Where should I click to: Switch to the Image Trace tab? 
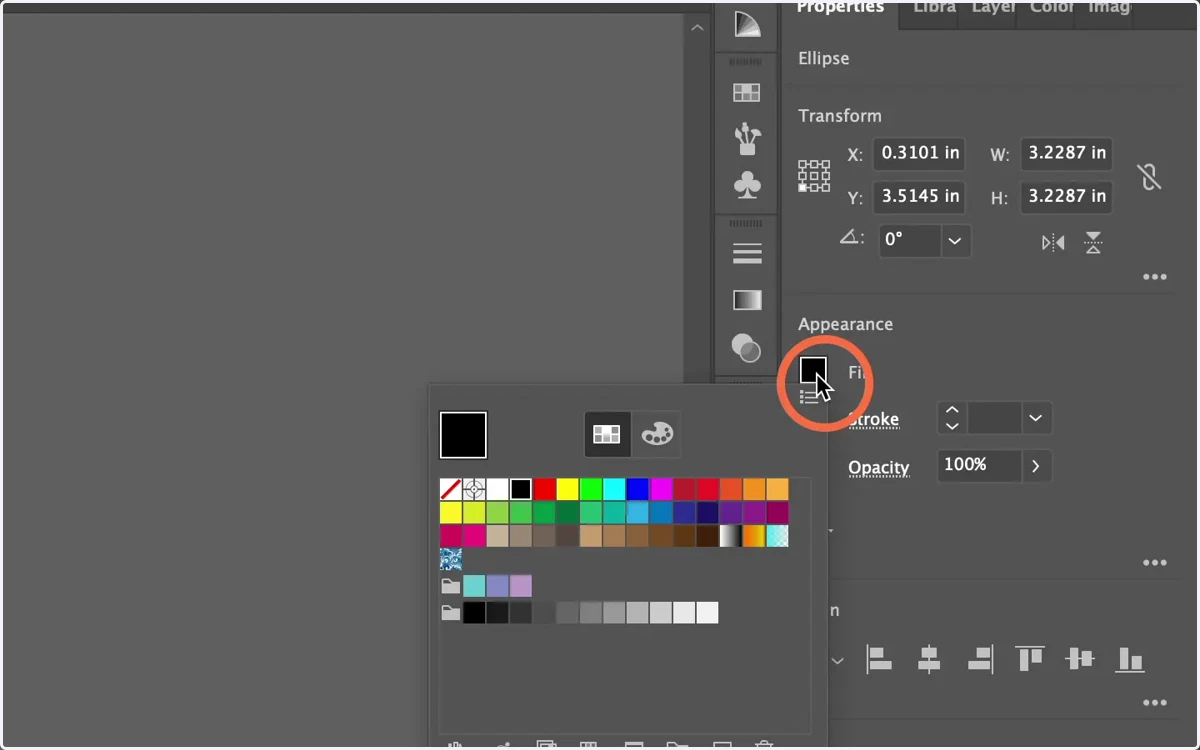[1109, 8]
